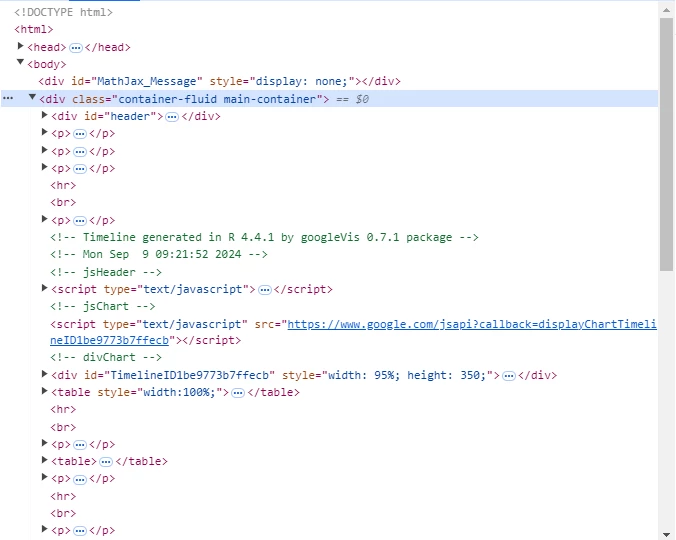Open the google.com/jsapi script src link
676x540 pixels.
(353, 332)
